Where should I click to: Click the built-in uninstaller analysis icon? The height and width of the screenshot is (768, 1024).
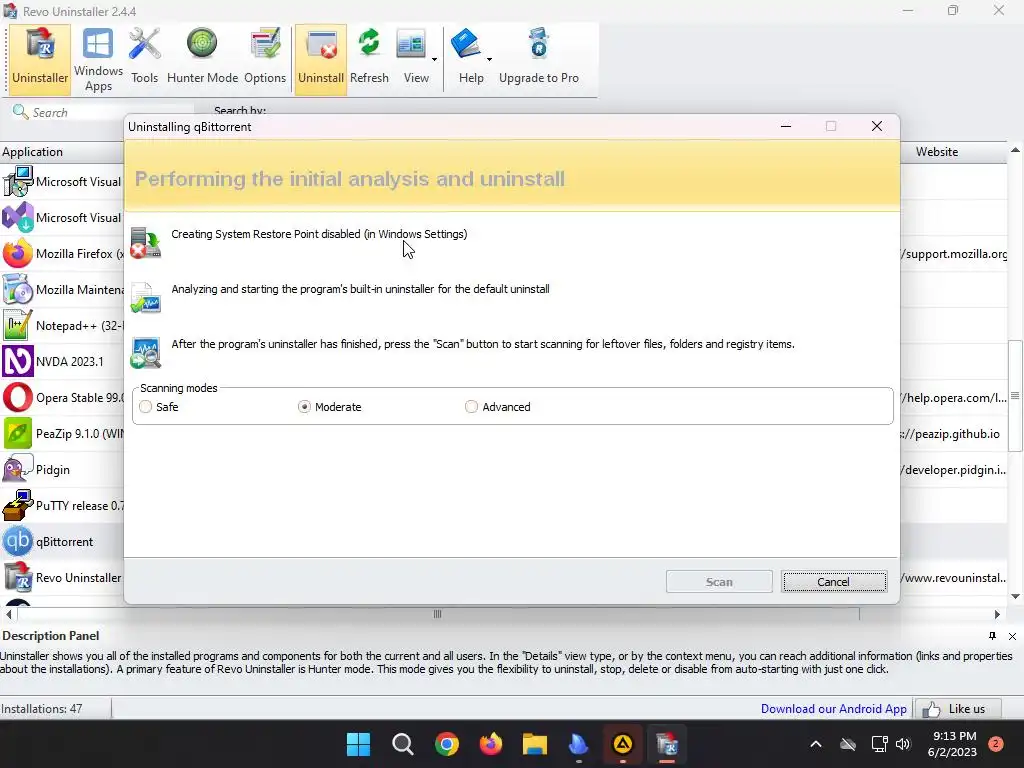[x=145, y=298]
